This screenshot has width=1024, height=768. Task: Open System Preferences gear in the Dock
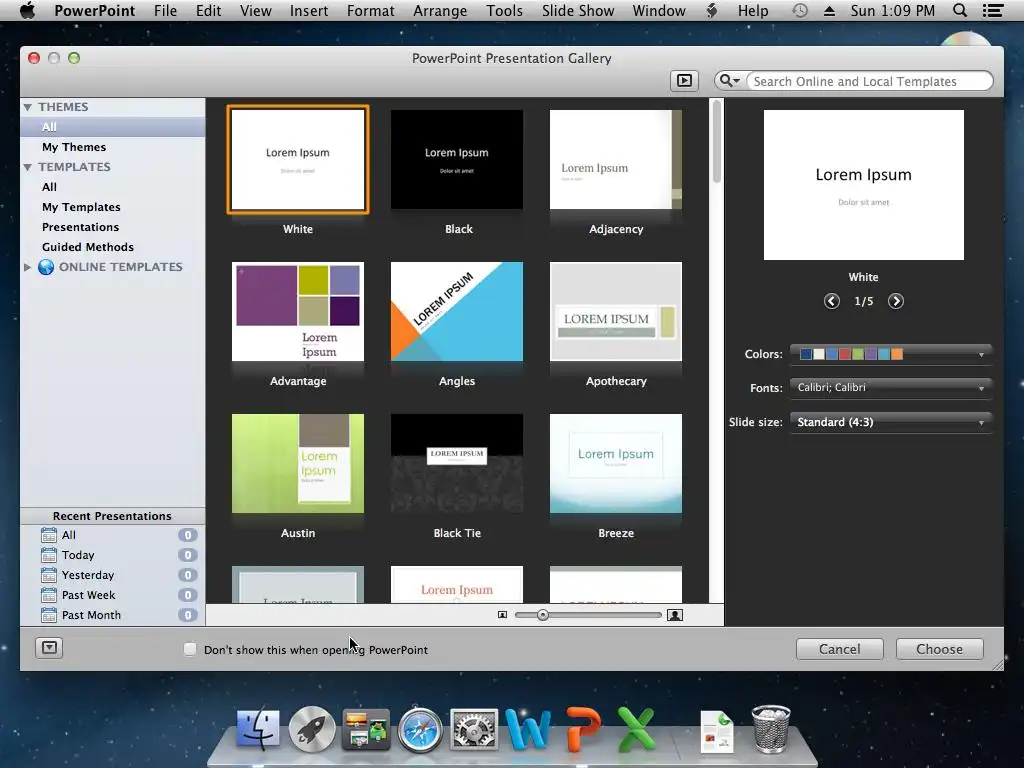474,729
